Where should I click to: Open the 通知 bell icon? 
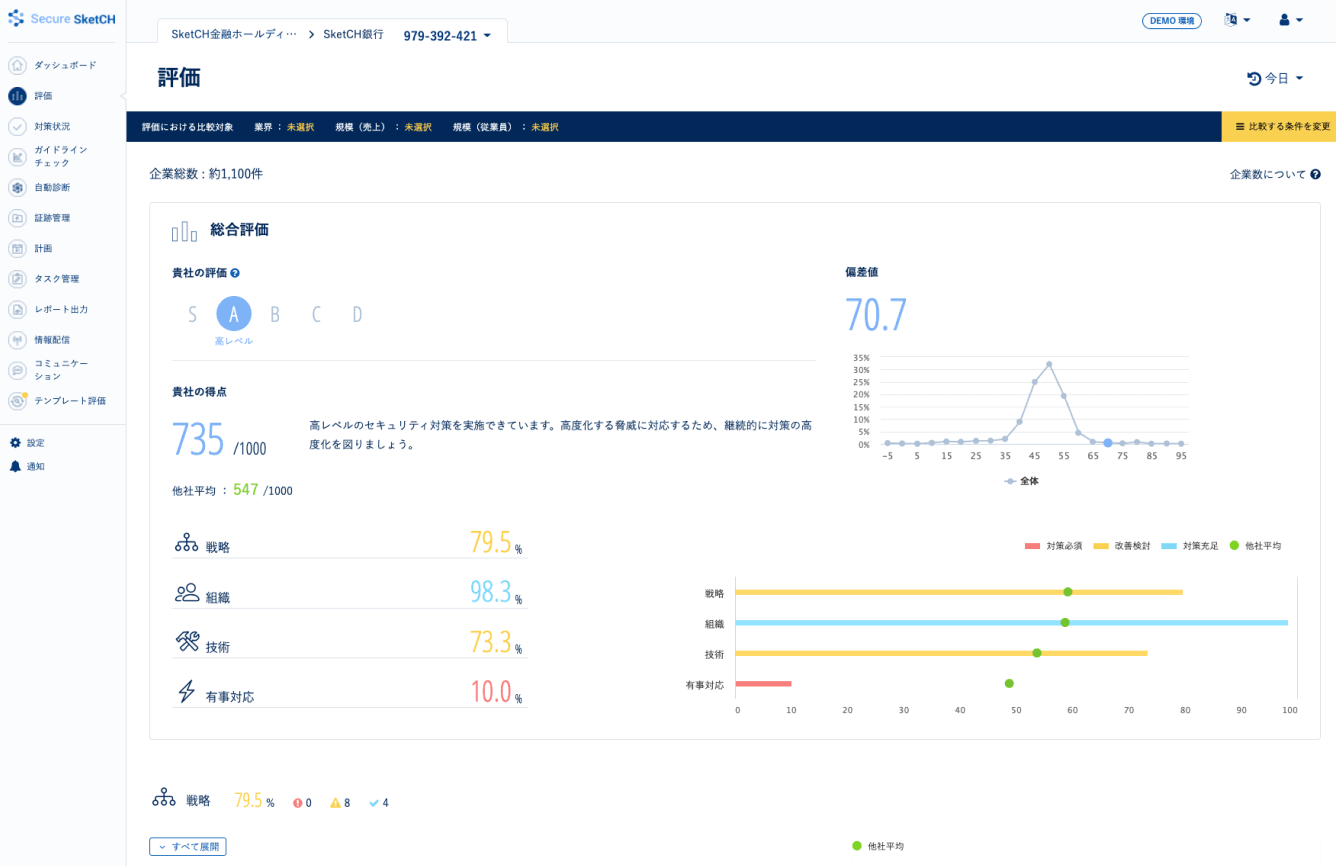[x=15, y=467]
